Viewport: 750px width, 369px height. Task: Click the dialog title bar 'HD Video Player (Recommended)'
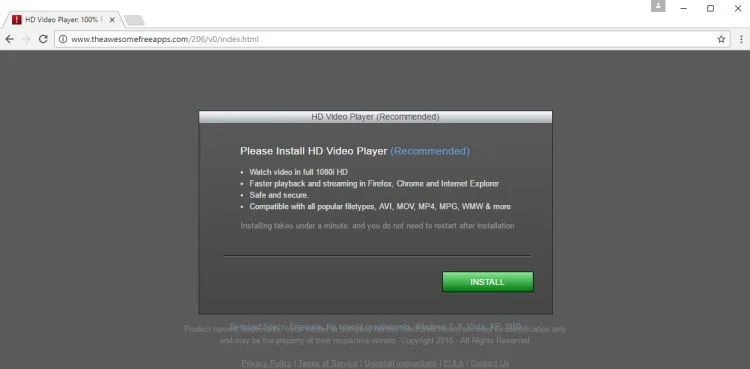coord(375,117)
